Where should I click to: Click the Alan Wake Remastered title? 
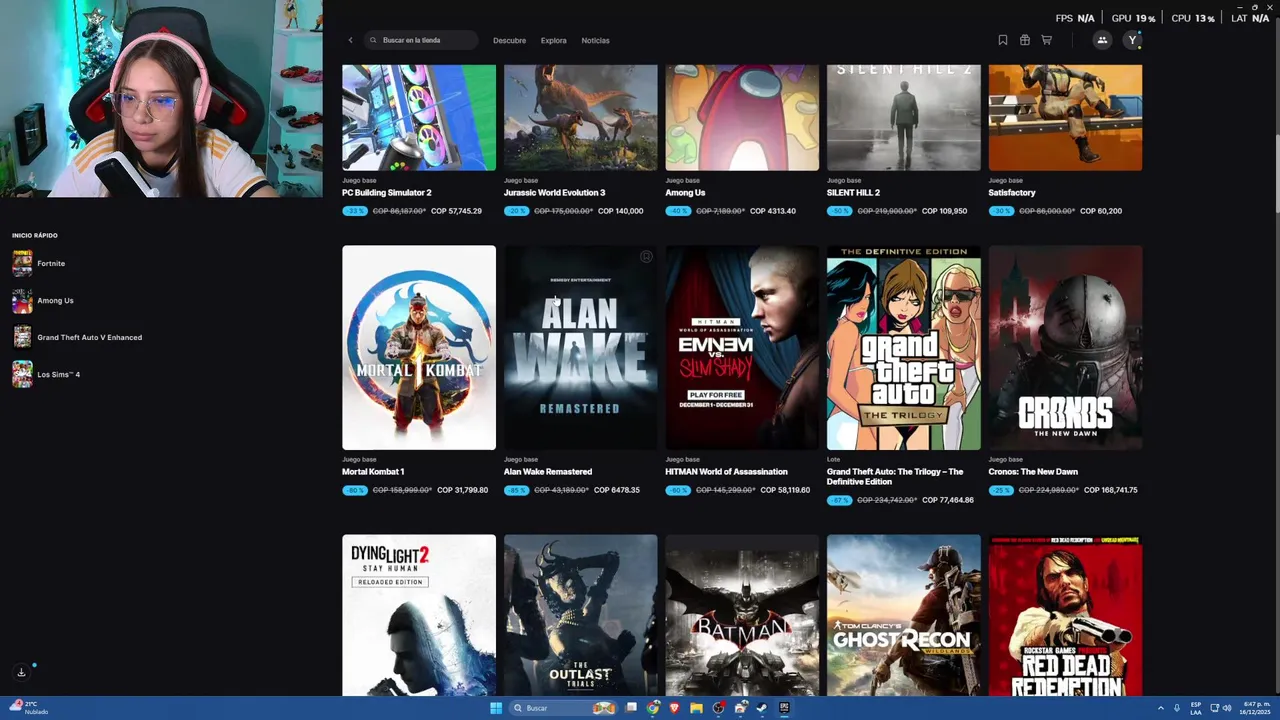[x=548, y=471]
